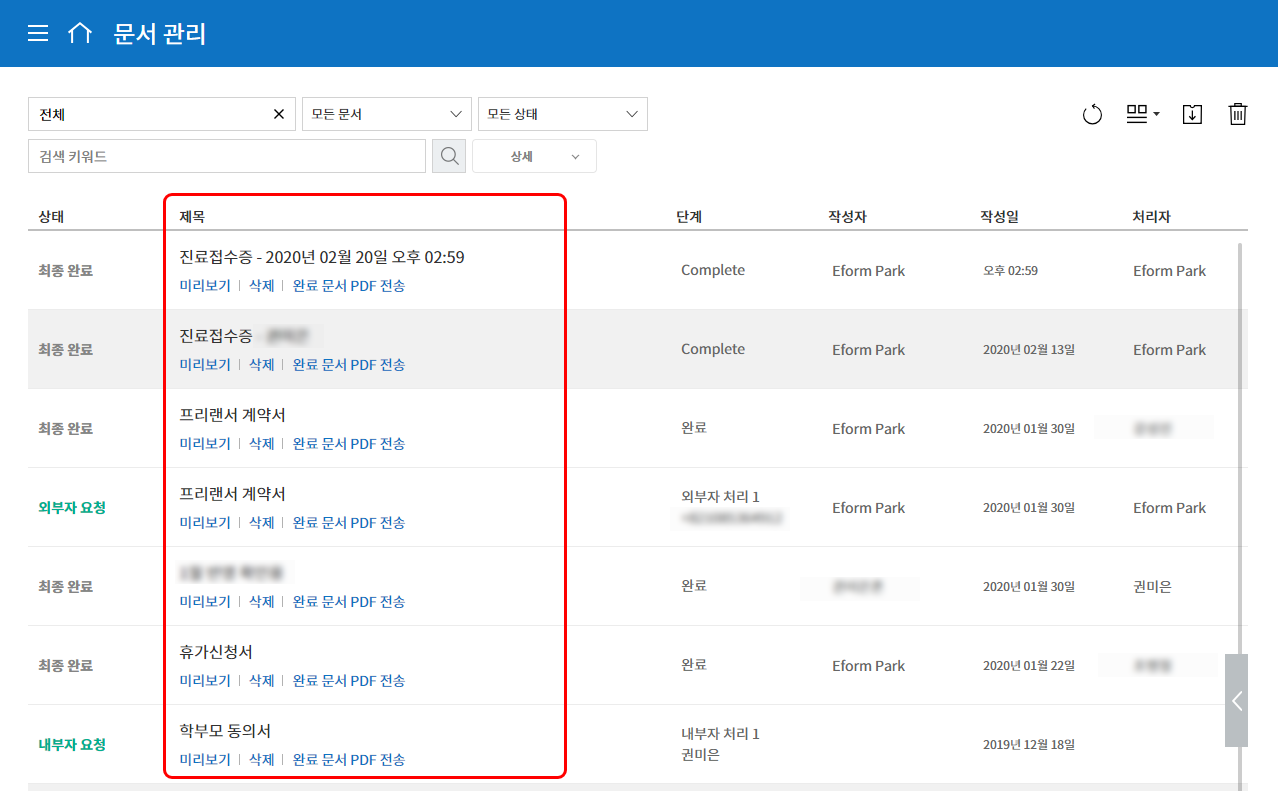Expand the side panel arrow tab
This screenshot has height=791, width=1278.
pyautogui.click(x=1236, y=700)
